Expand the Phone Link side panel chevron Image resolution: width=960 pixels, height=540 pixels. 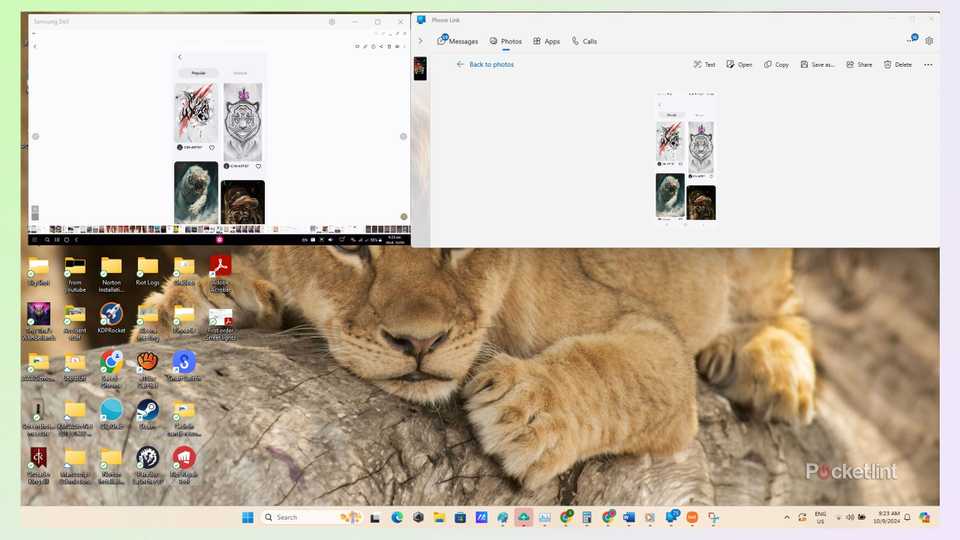pyautogui.click(x=421, y=41)
